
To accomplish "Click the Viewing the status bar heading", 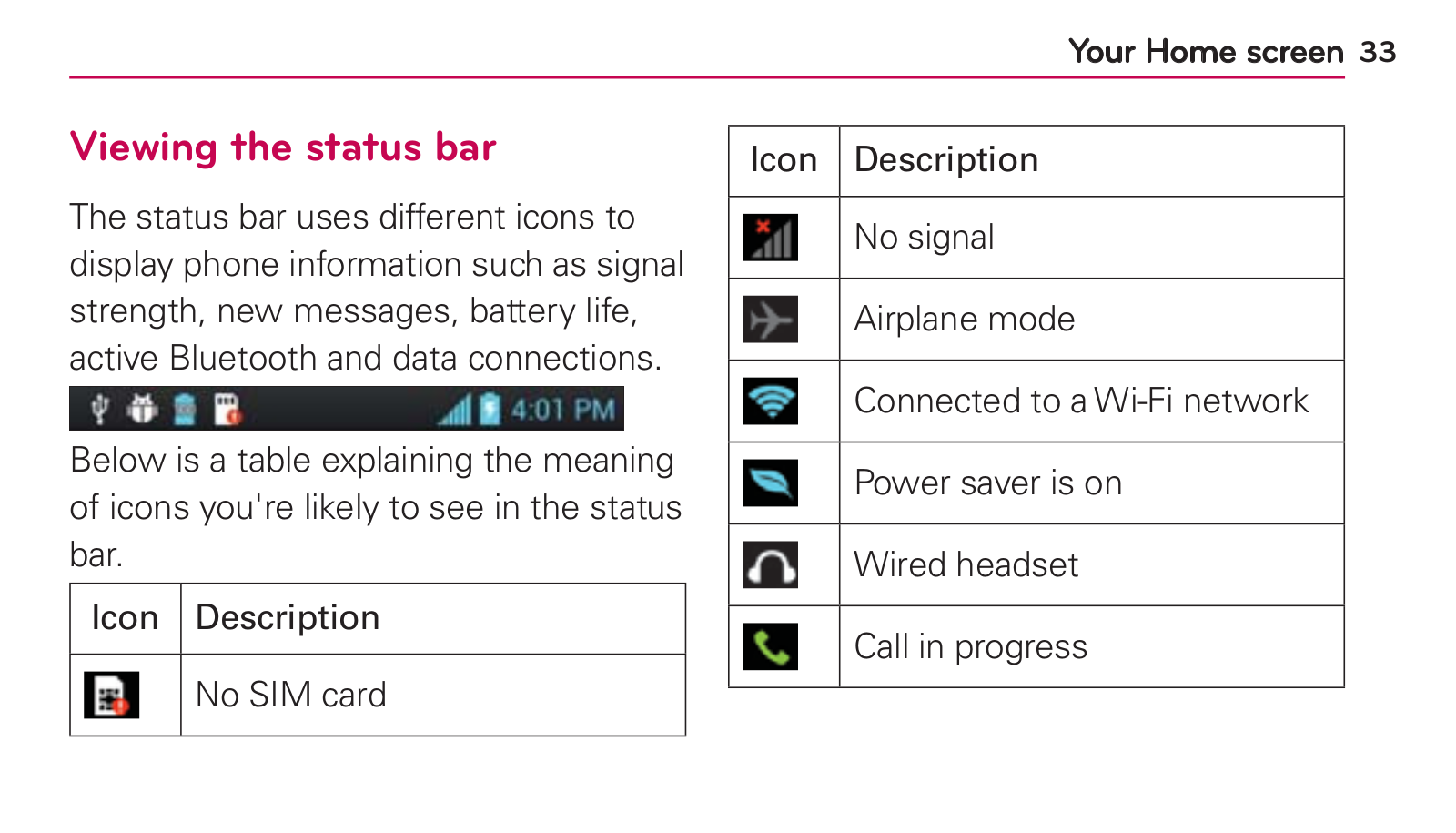I will [x=283, y=147].
